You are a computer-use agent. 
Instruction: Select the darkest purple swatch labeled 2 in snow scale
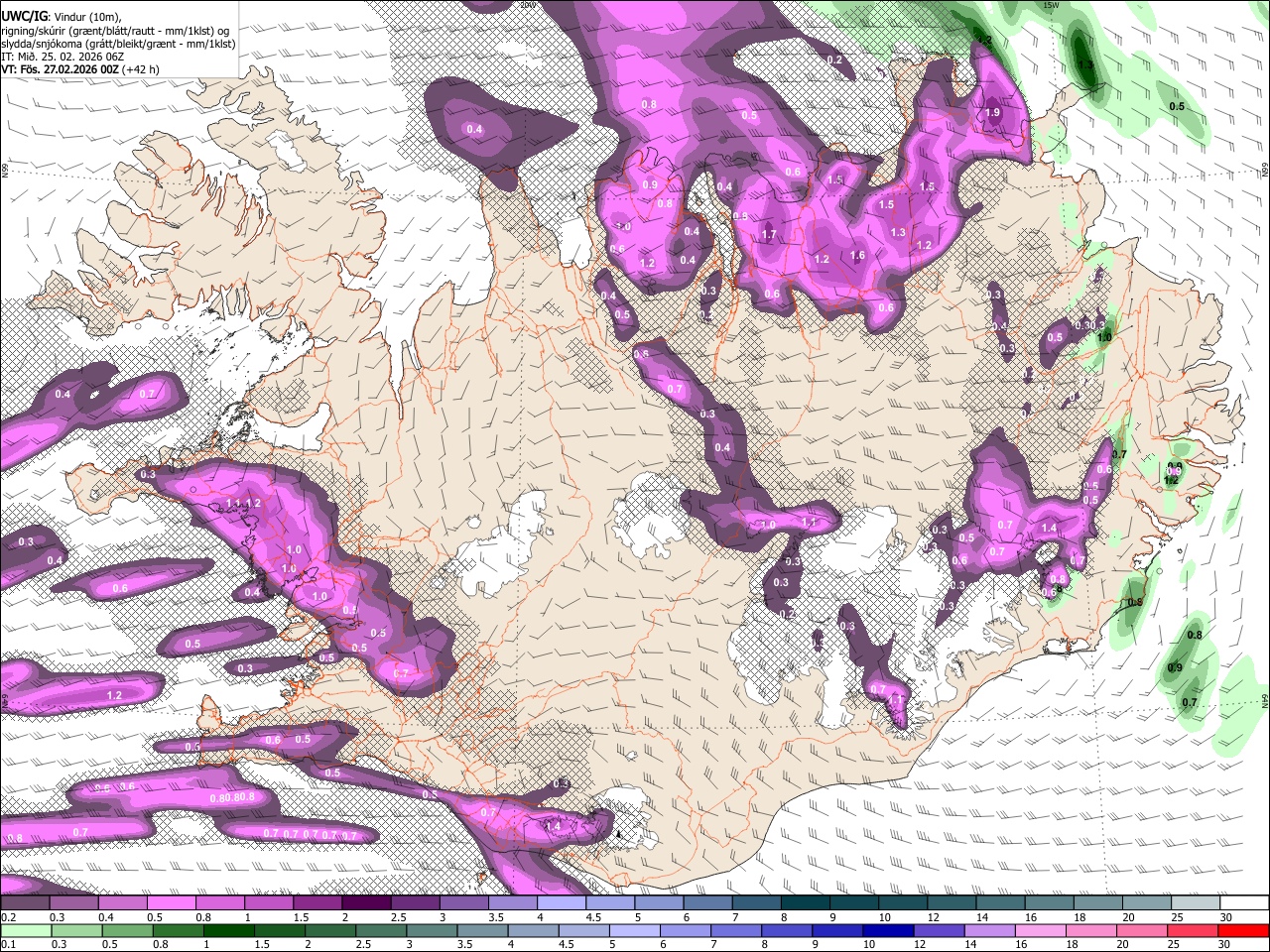pyautogui.click(x=366, y=903)
